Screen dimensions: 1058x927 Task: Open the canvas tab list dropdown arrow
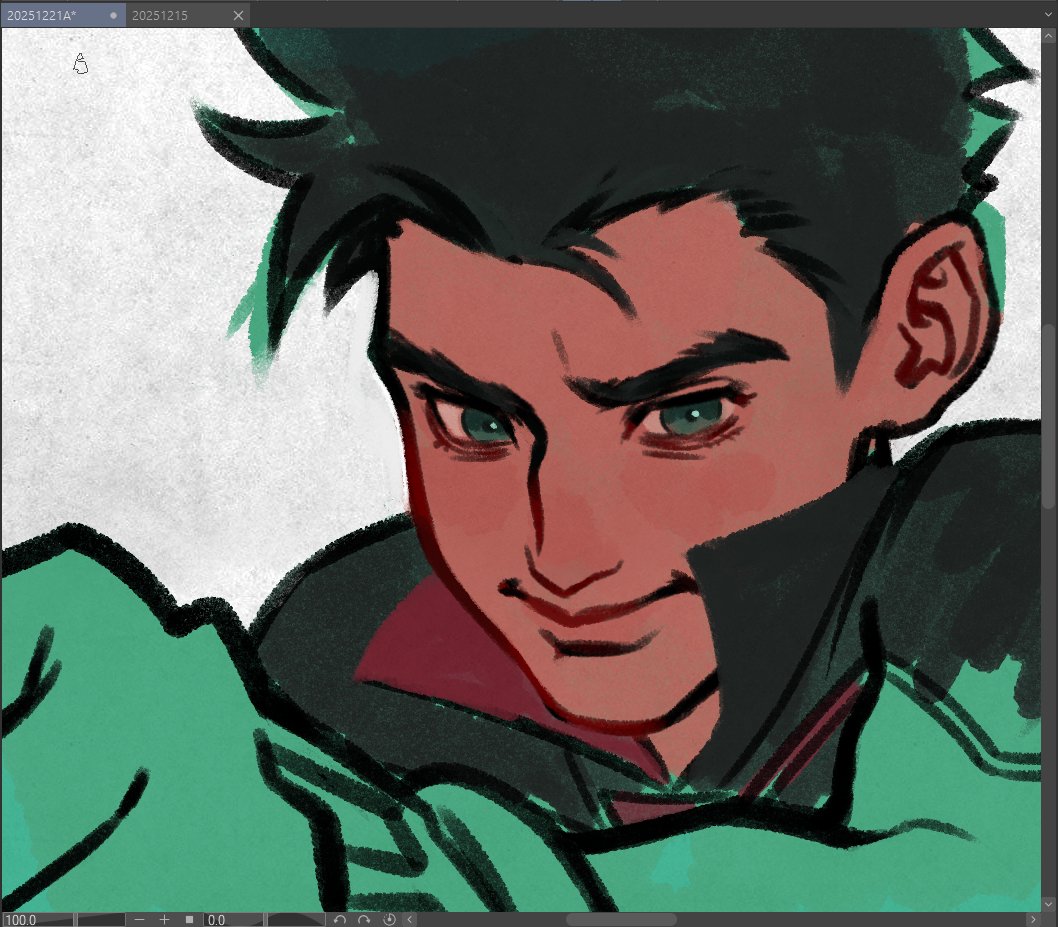(1047, 15)
